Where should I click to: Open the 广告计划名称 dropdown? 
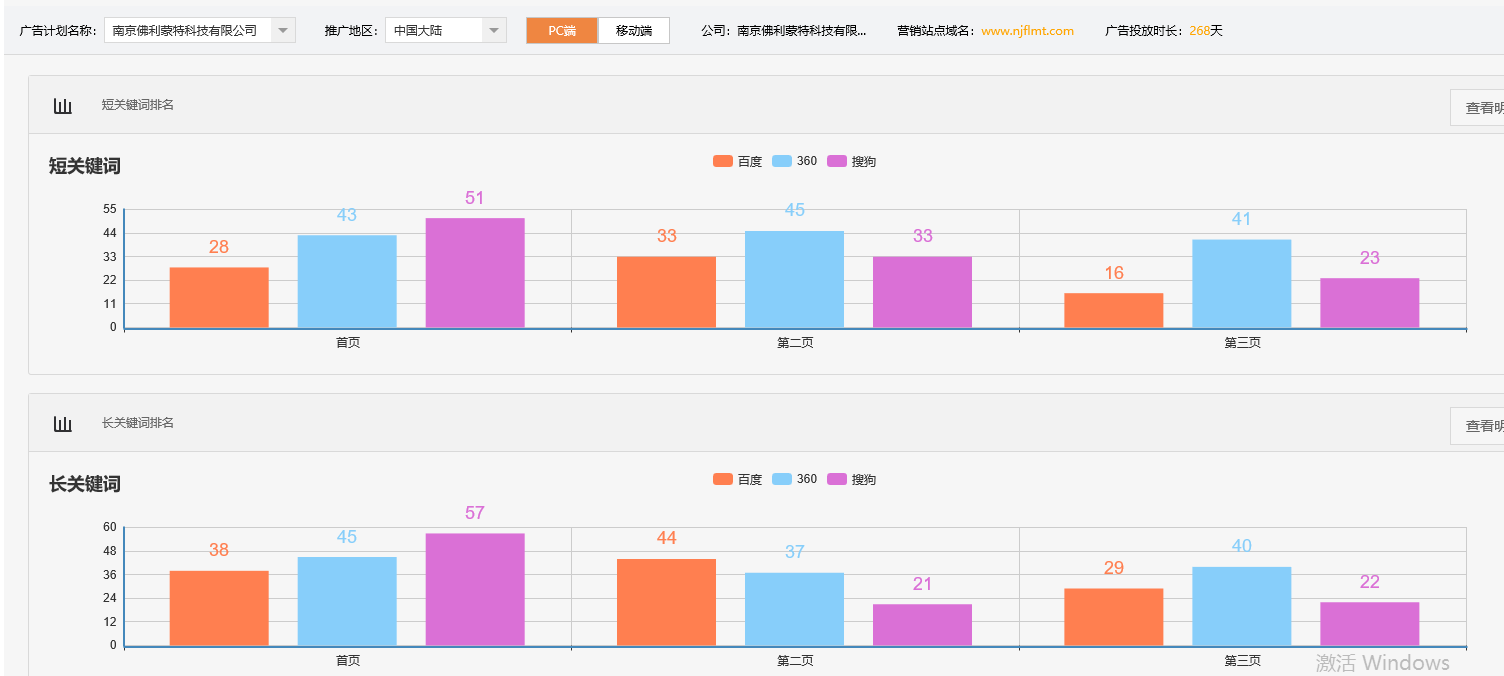[283, 29]
